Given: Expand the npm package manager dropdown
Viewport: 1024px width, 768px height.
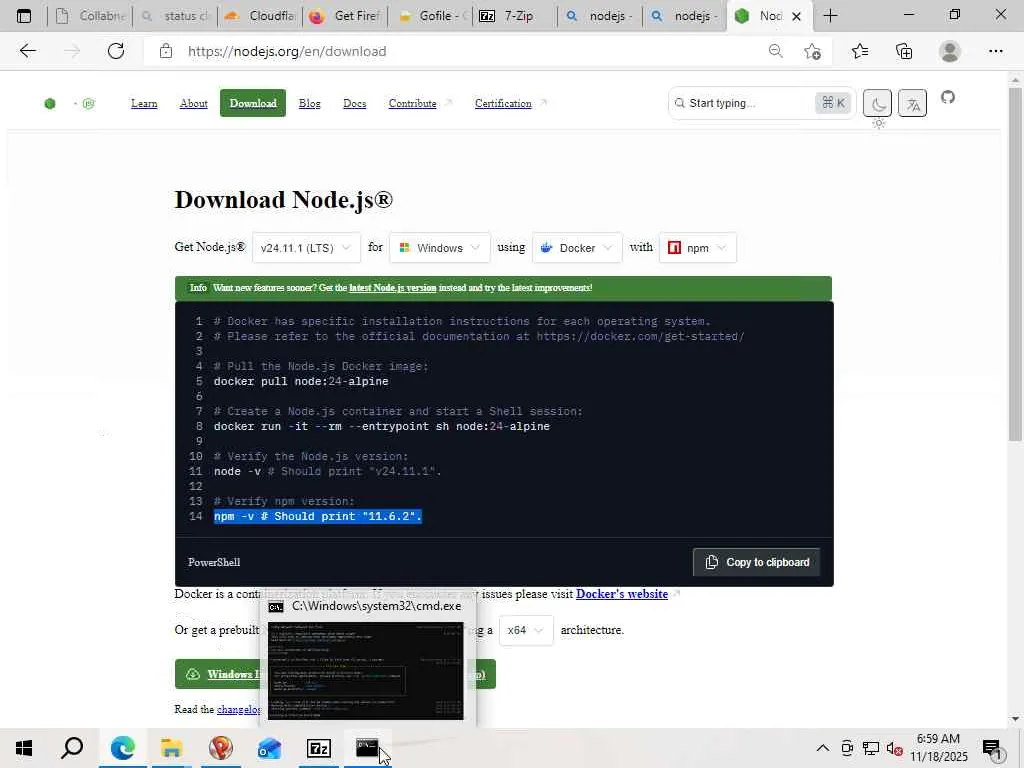Looking at the screenshot, I should [x=697, y=248].
